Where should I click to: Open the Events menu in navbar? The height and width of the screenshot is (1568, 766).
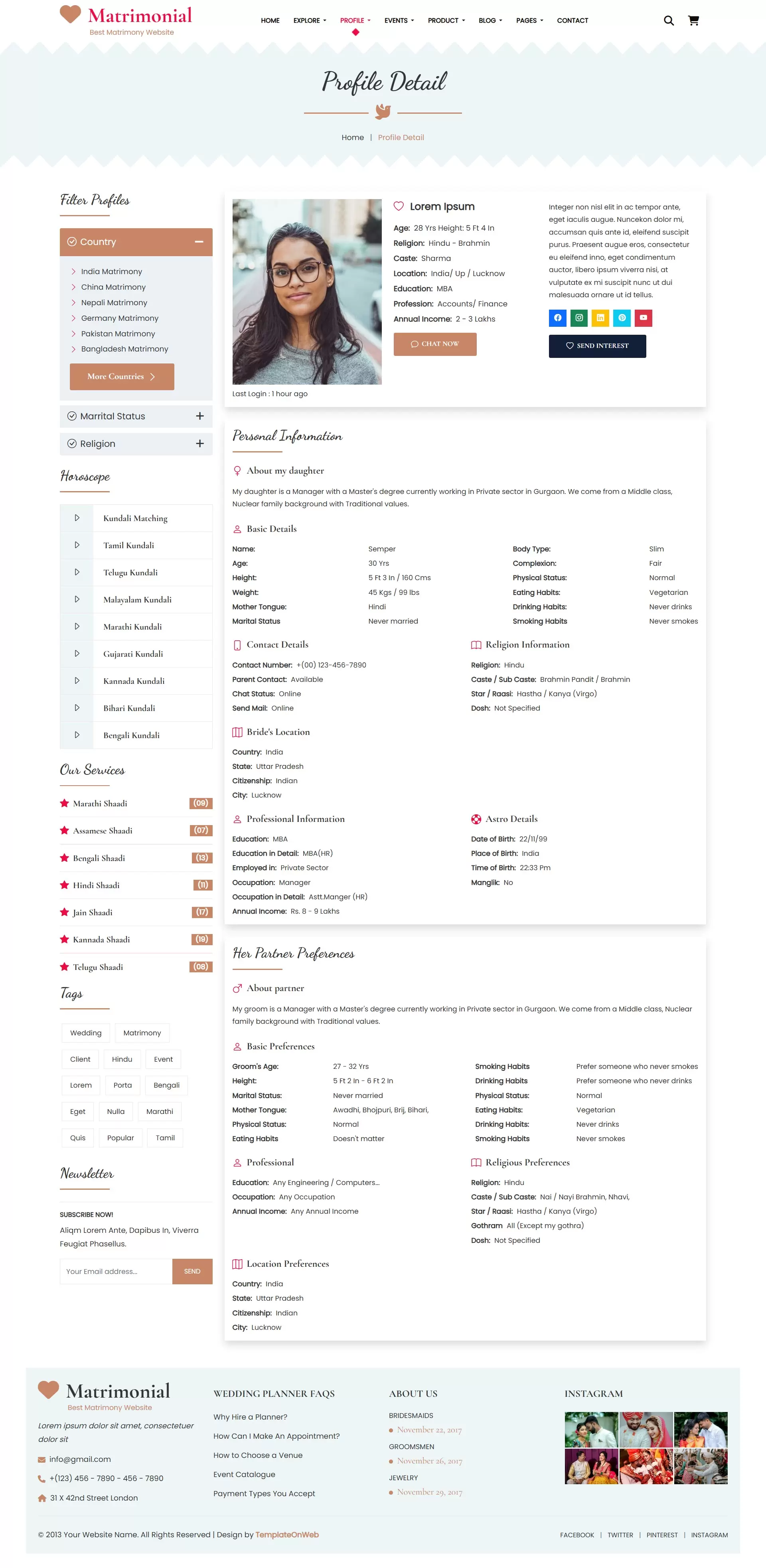coord(399,21)
